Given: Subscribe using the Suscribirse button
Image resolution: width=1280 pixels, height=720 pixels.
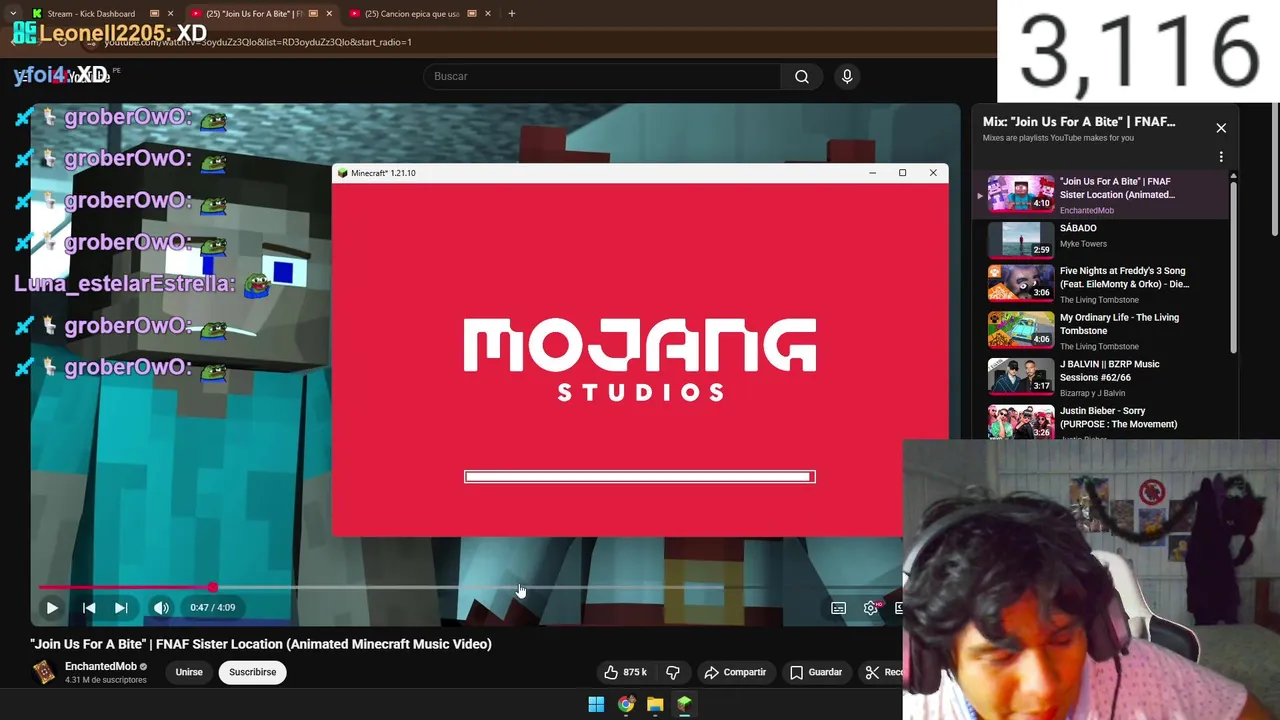Looking at the screenshot, I should pos(252,672).
